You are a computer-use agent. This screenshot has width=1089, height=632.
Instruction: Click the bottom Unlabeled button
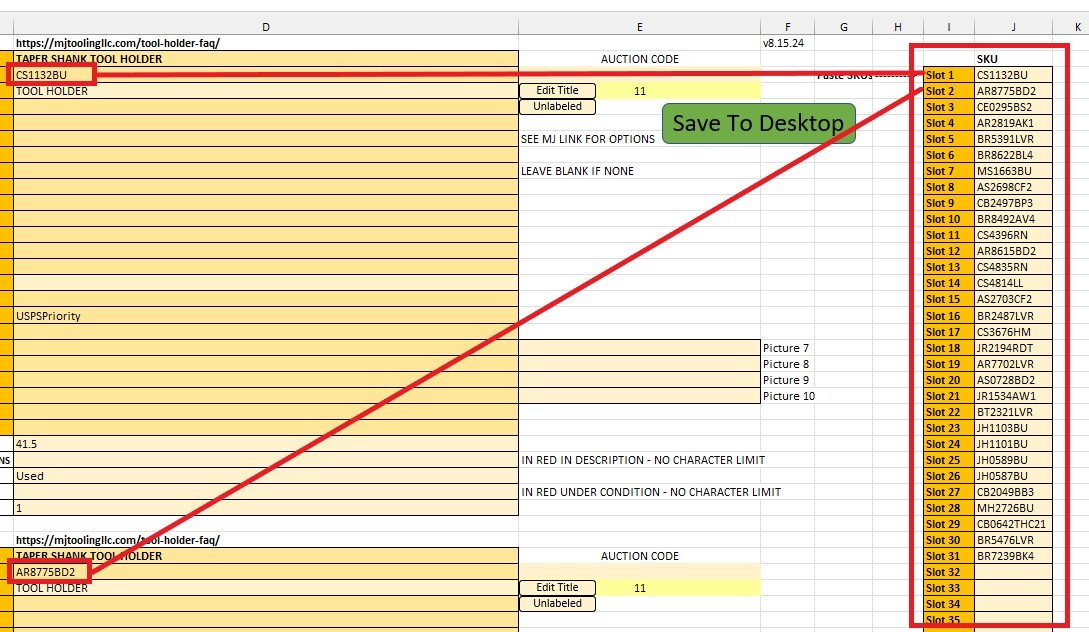(x=557, y=604)
